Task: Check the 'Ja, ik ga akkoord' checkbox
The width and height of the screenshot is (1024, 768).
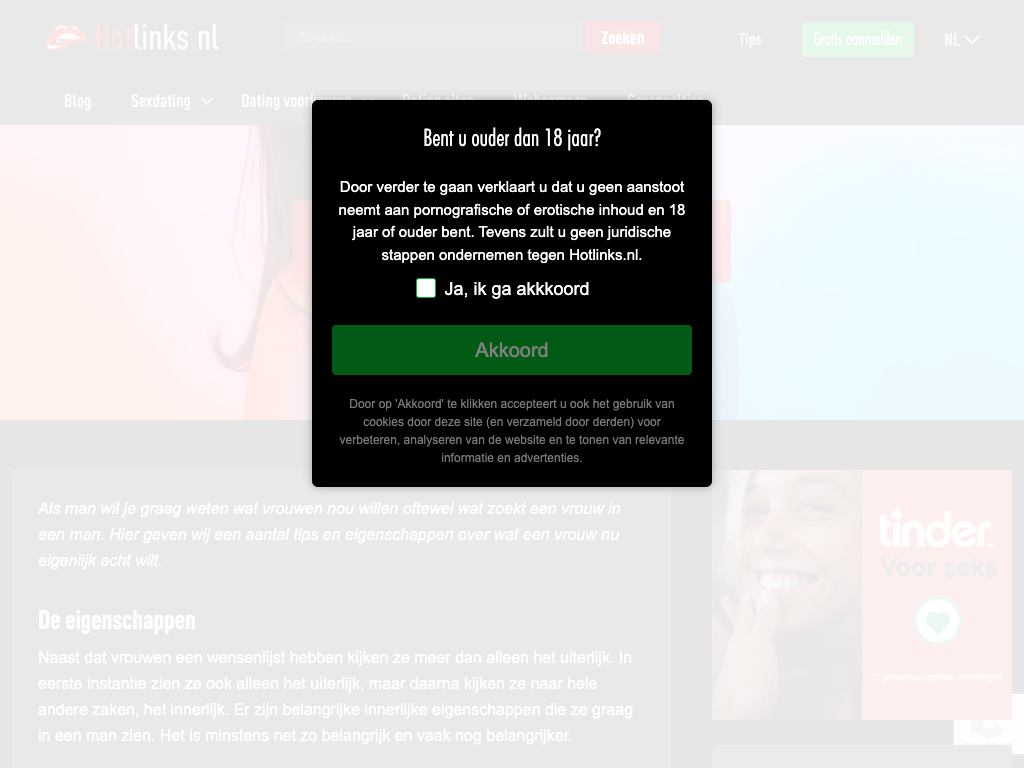Action: pyautogui.click(x=426, y=288)
